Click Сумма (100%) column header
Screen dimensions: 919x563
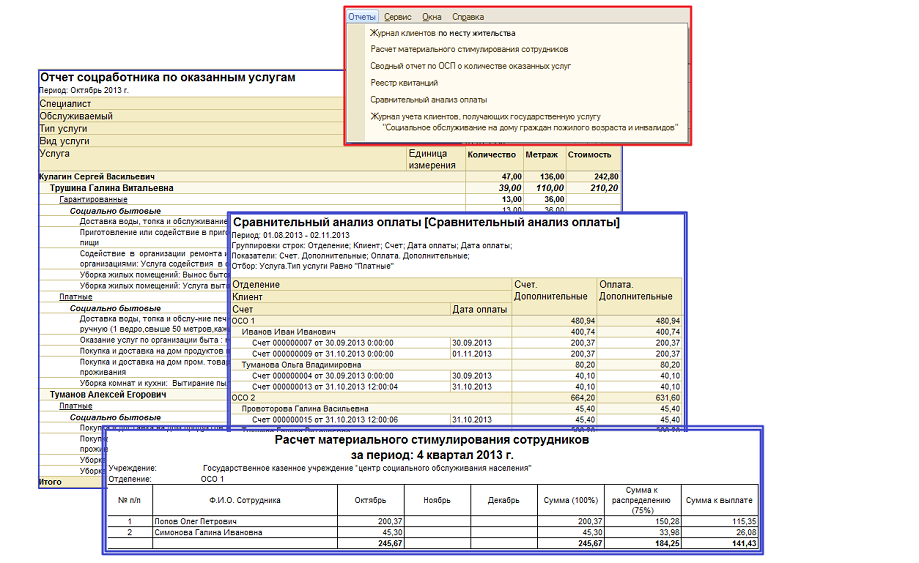[x=571, y=500]
